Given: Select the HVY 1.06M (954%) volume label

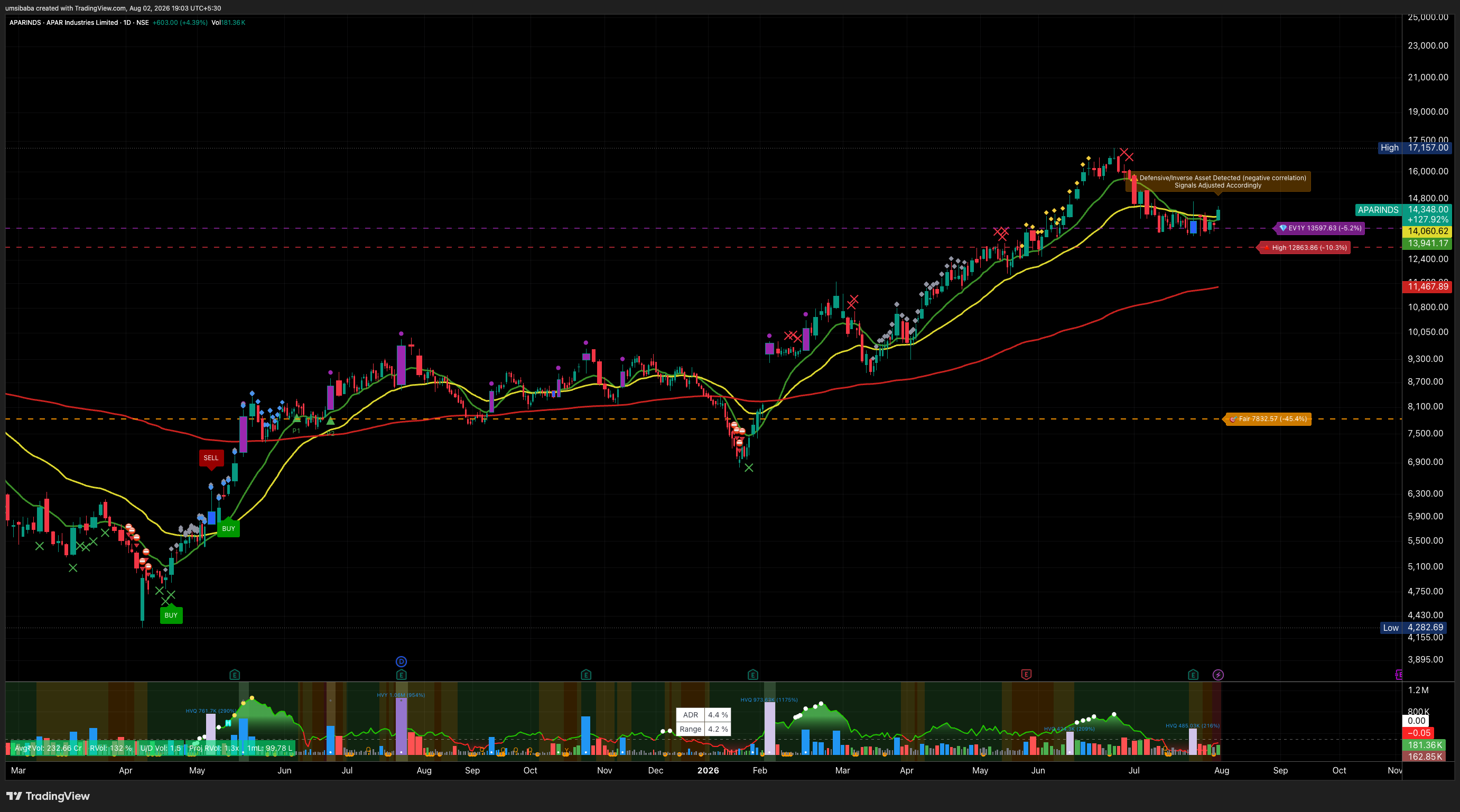Looking at the screenshot, I should point(401,695).
